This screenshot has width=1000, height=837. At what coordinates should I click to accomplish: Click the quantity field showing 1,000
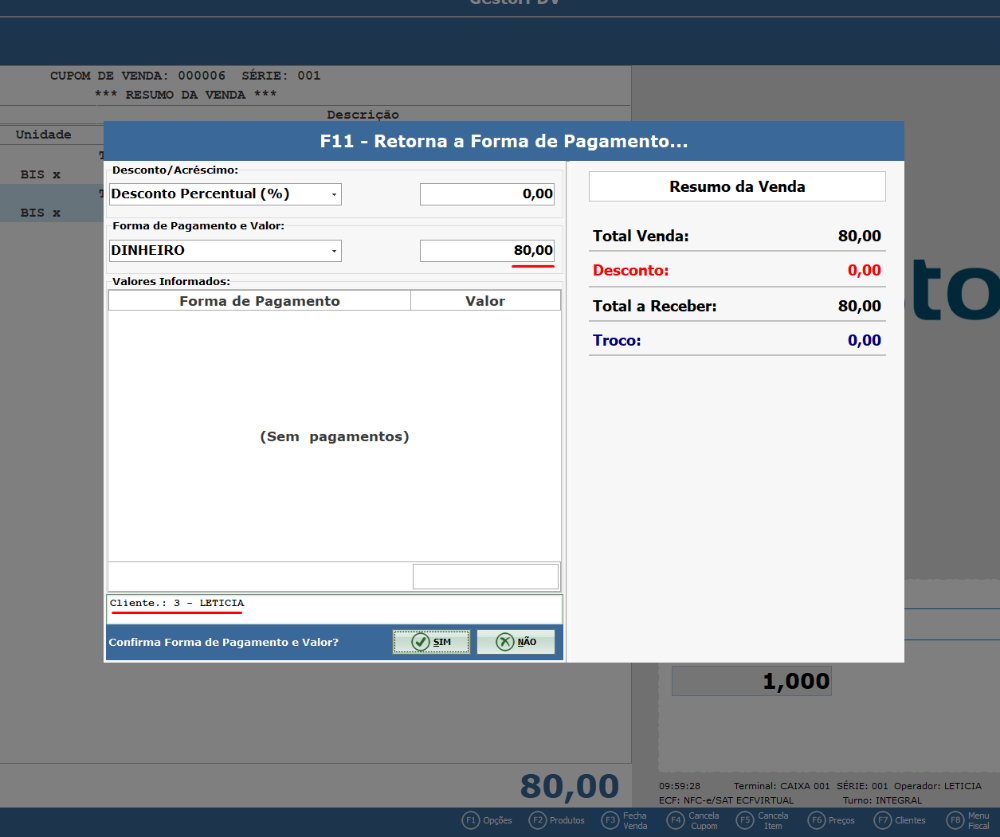(752, 681)
